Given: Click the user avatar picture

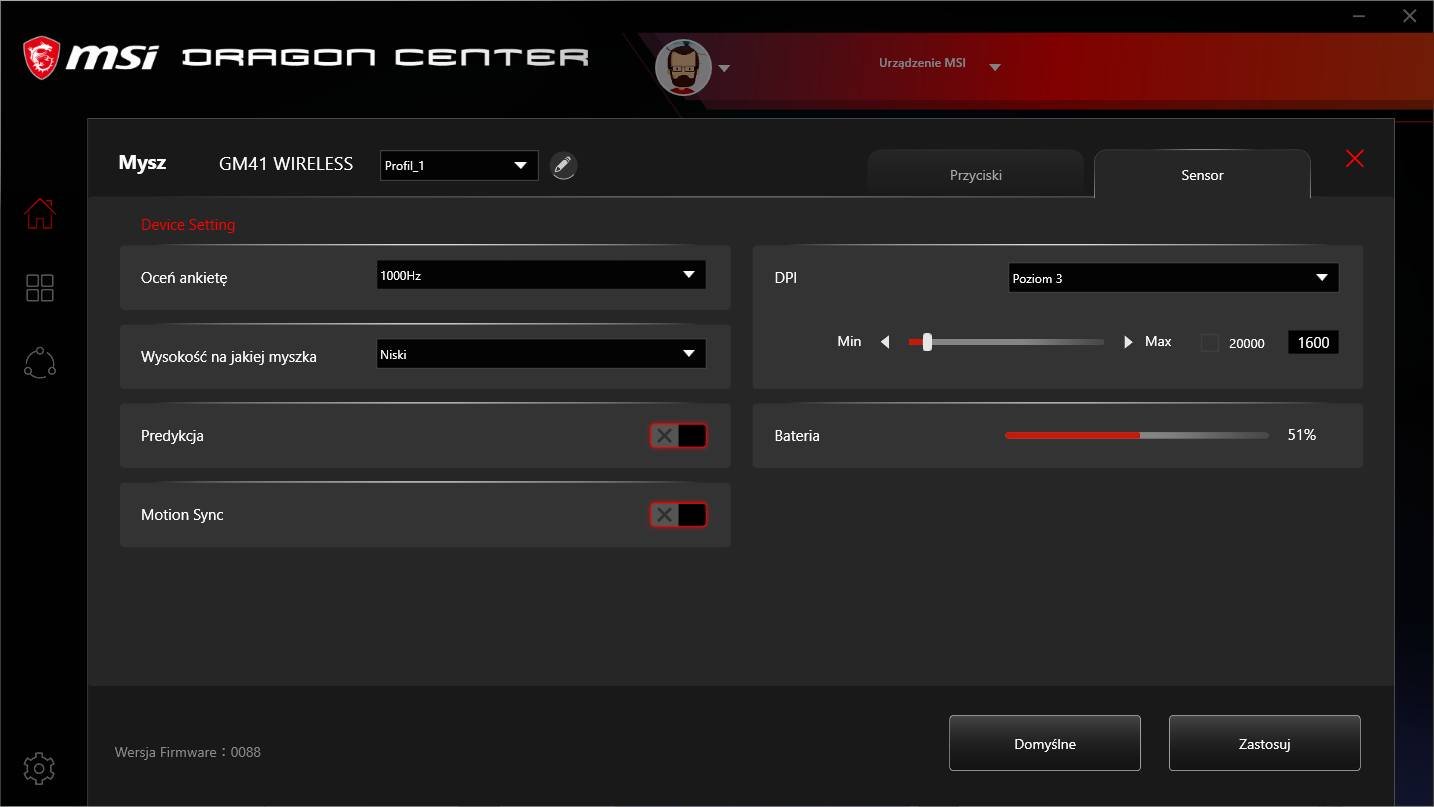Looking at the screenshot, I should click(x=683, y=68).
